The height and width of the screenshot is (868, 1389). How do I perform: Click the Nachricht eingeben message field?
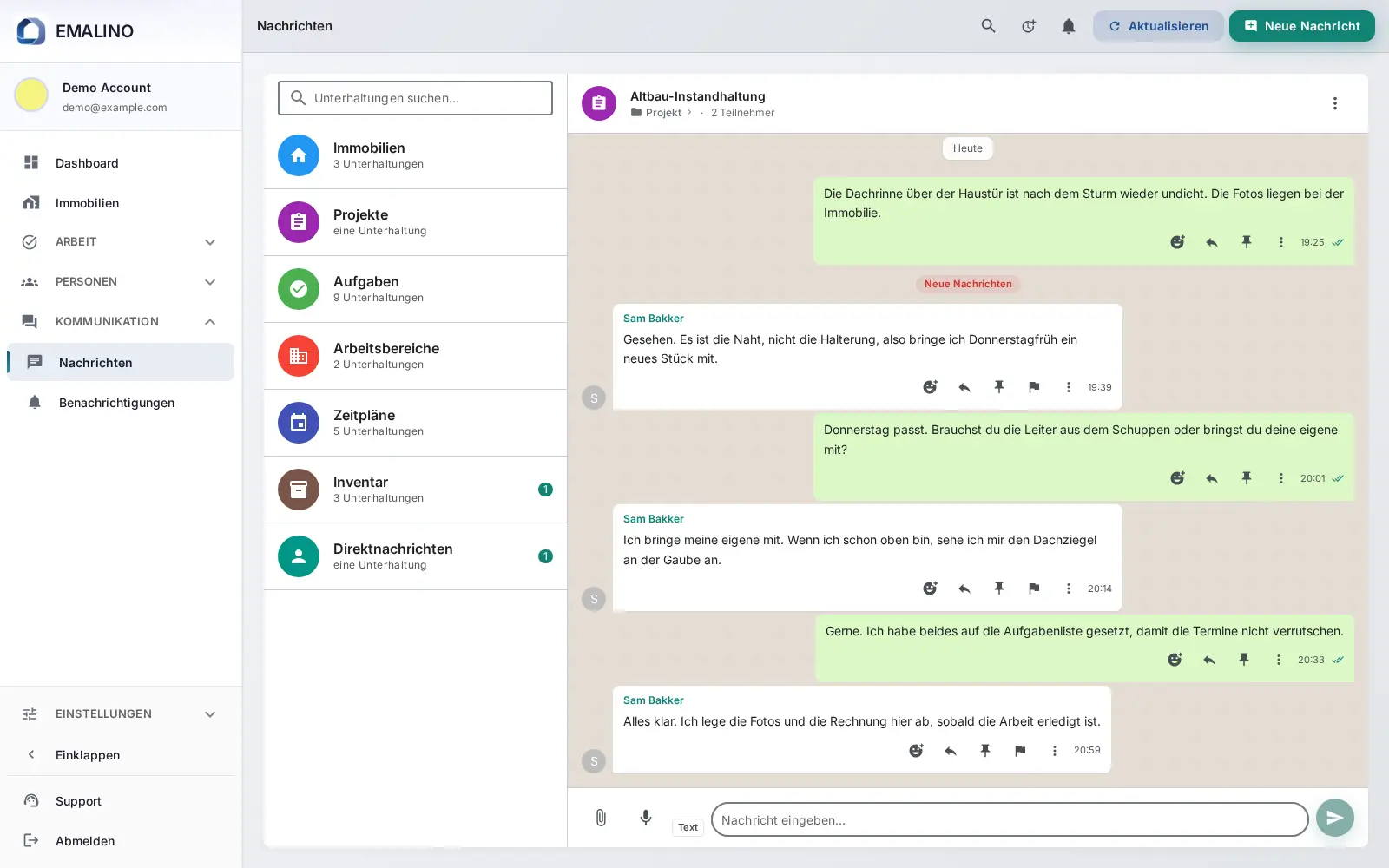[1010, 819]
